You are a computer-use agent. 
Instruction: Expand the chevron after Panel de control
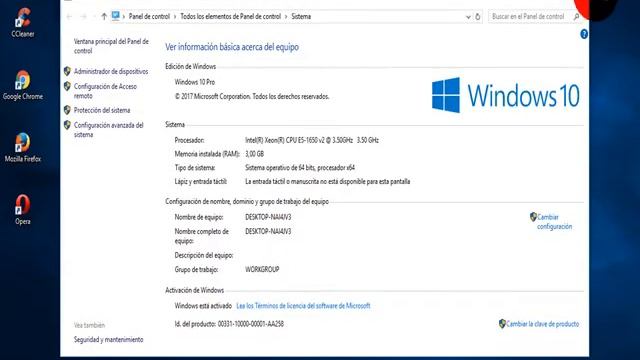click(x=175, y=17)
